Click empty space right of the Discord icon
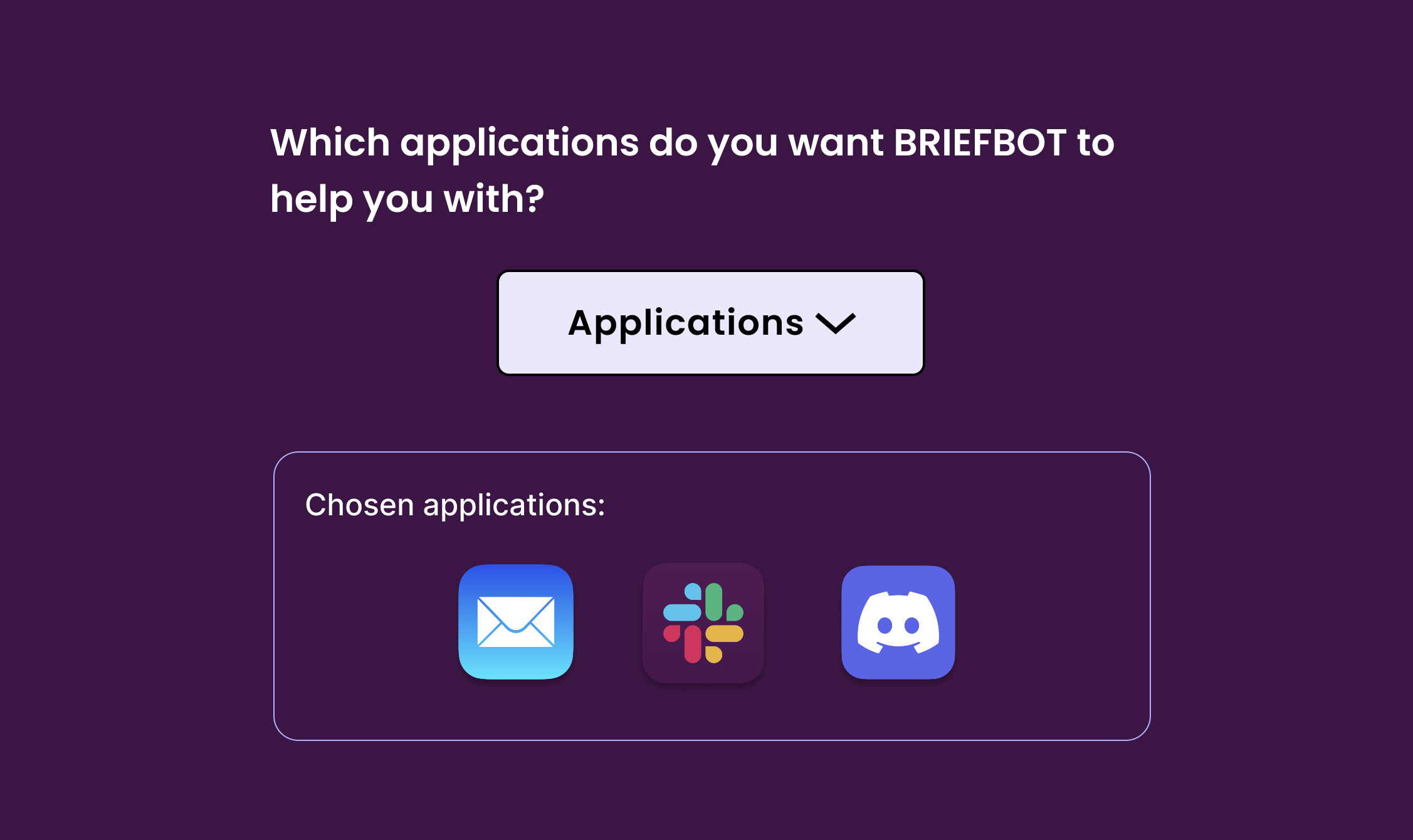This screenshot has height=840, width=1413. click(1053, 622)
